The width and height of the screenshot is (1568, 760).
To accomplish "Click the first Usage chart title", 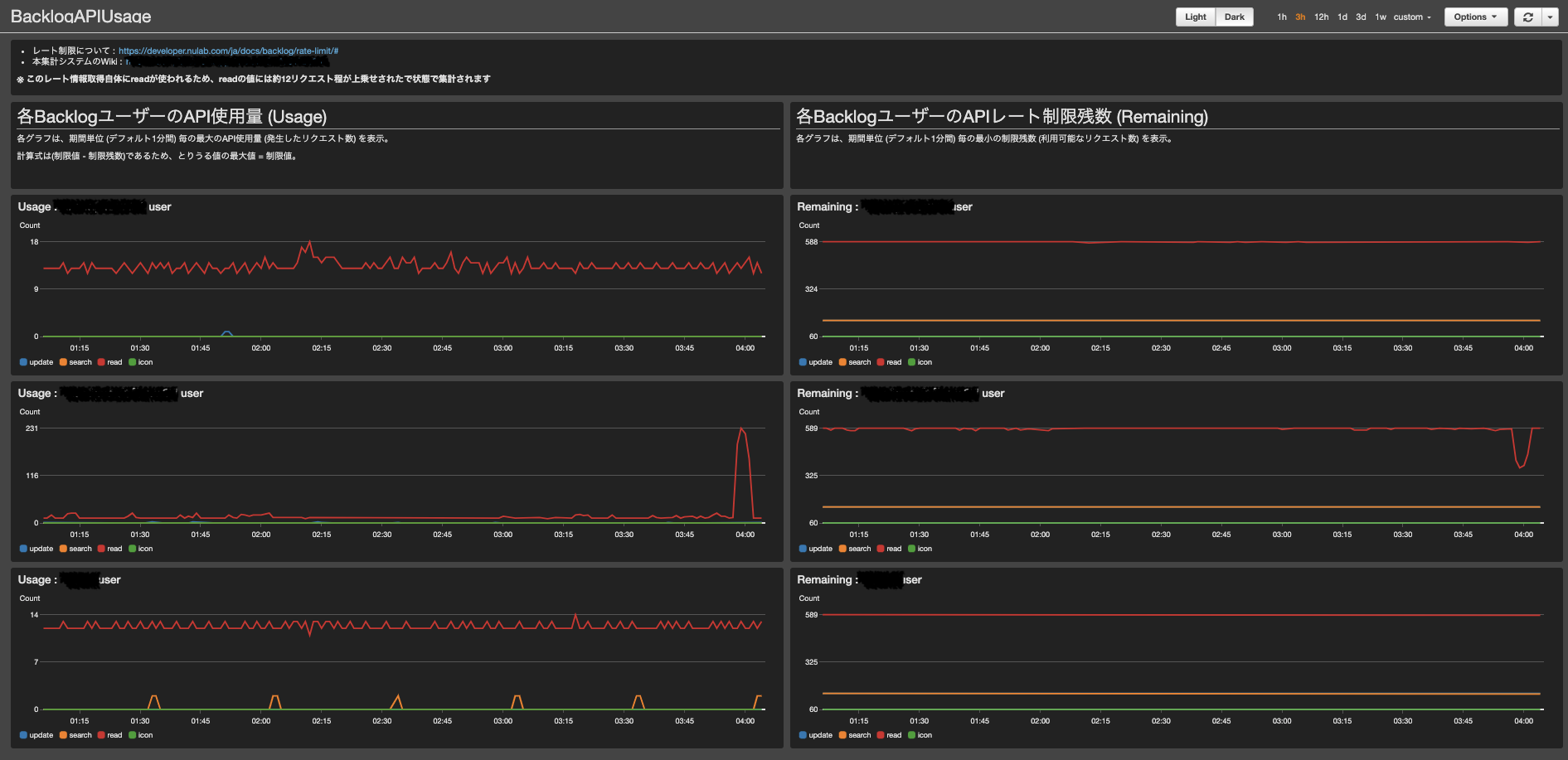I will pos(95,207).
